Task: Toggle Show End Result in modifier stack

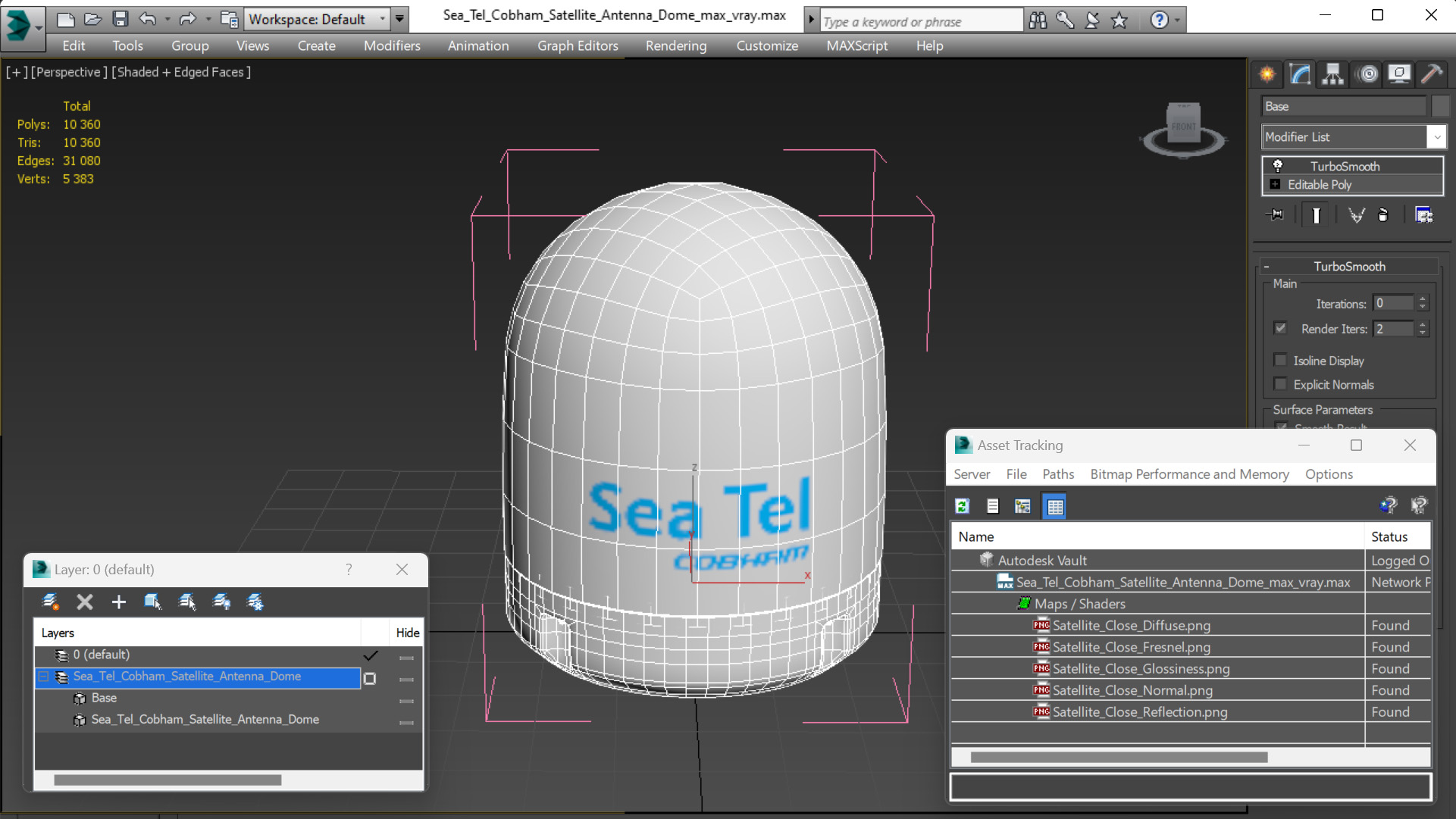Action: point(1317,215)
